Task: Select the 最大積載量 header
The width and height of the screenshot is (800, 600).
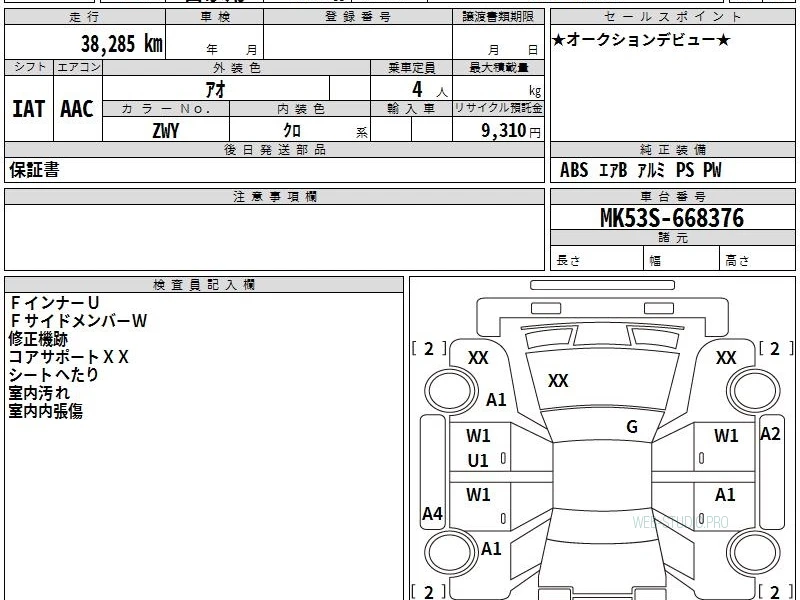Action: 498,67
